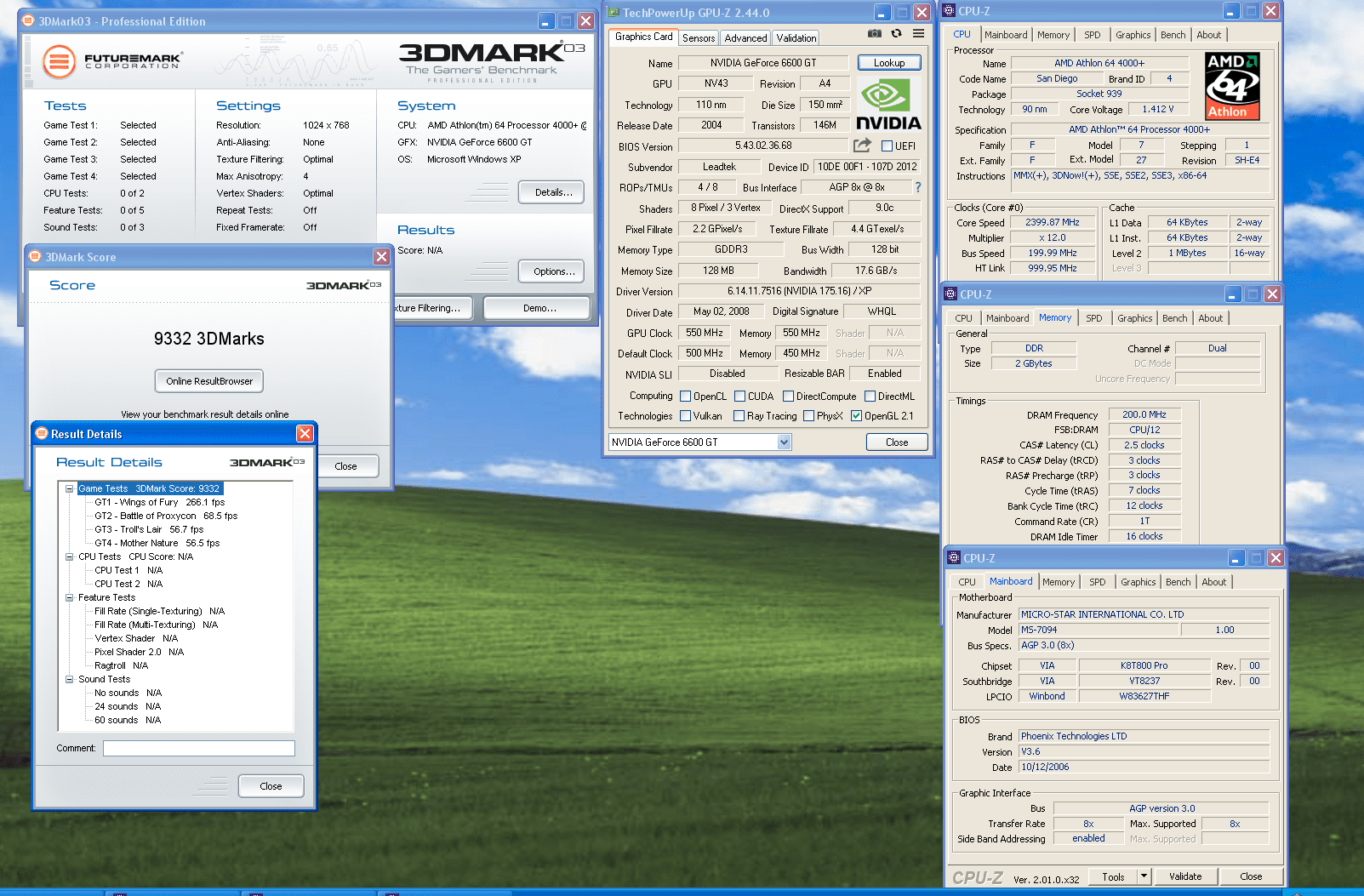1364x896 pixels.
Task: Collapse the Sound Tests tree node
Action: pos(70,679)
